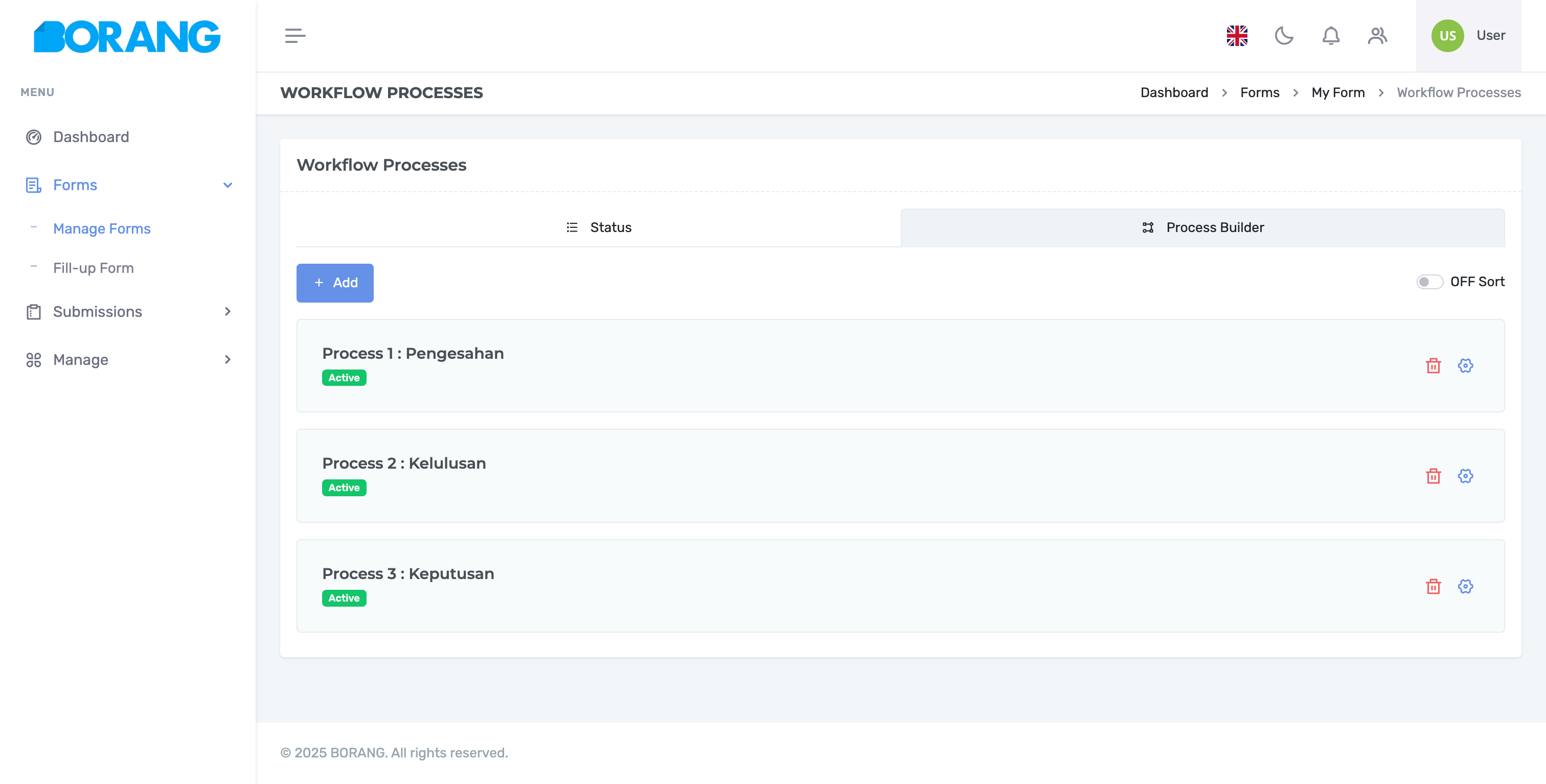This screenshot has height=784, width=1546.
Task: Click the Dashboard gauge icon in sidebar
Action: click(x=34, y=137)
